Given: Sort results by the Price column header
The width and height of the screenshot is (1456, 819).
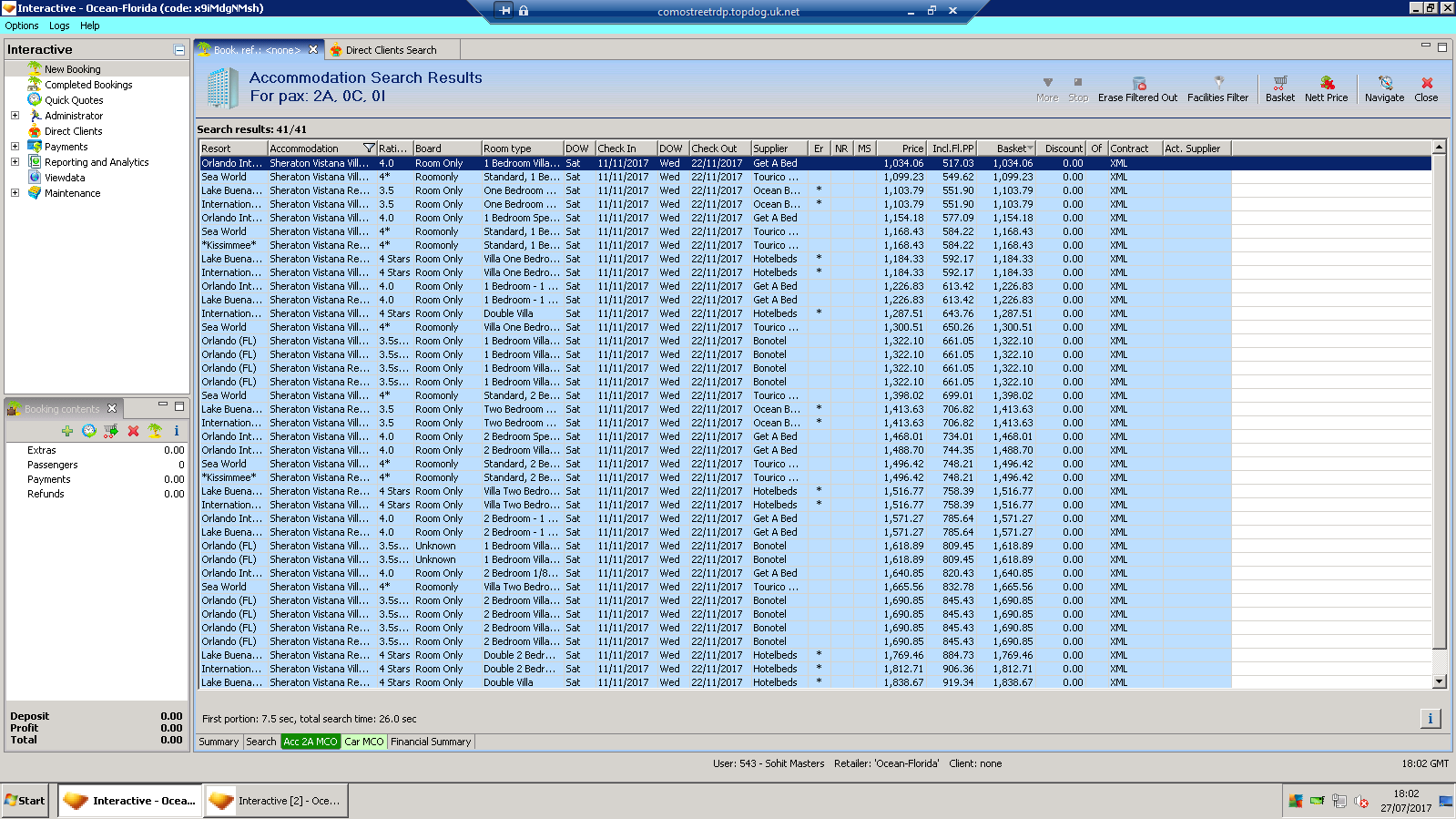Looking at the screenshot, I should click(901, 148).
